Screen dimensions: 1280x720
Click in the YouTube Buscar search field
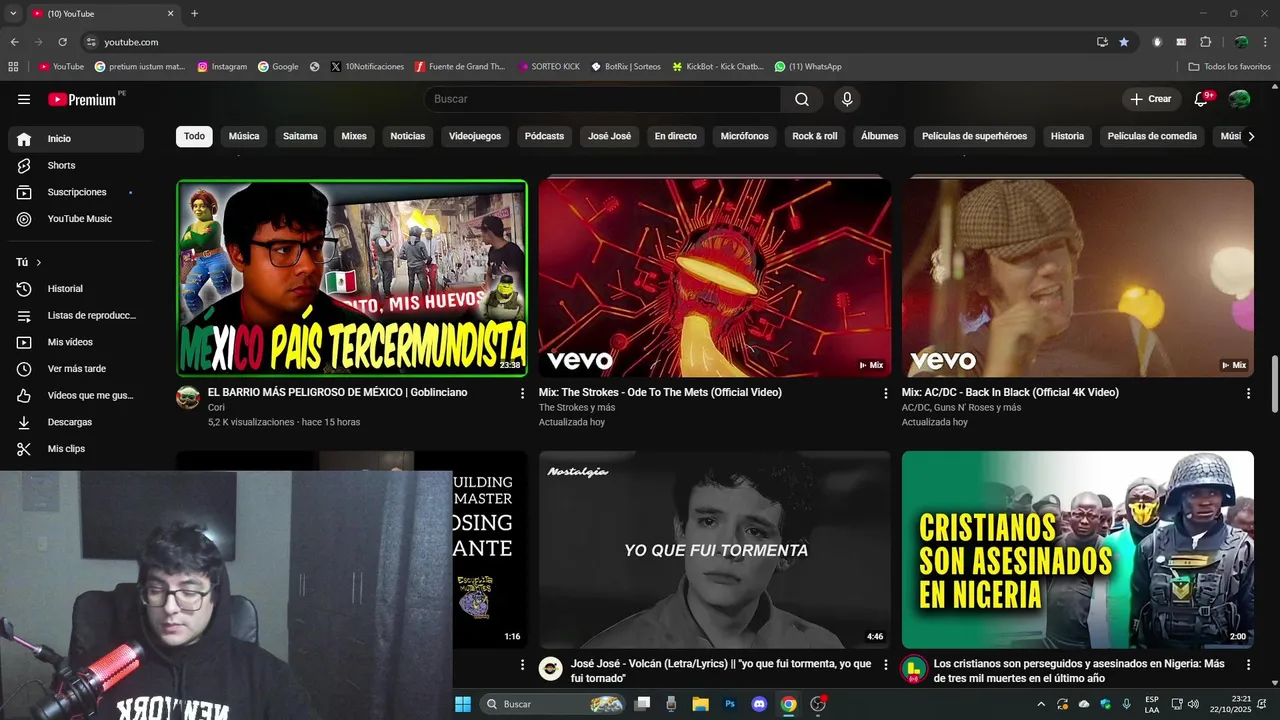point(603,99)
